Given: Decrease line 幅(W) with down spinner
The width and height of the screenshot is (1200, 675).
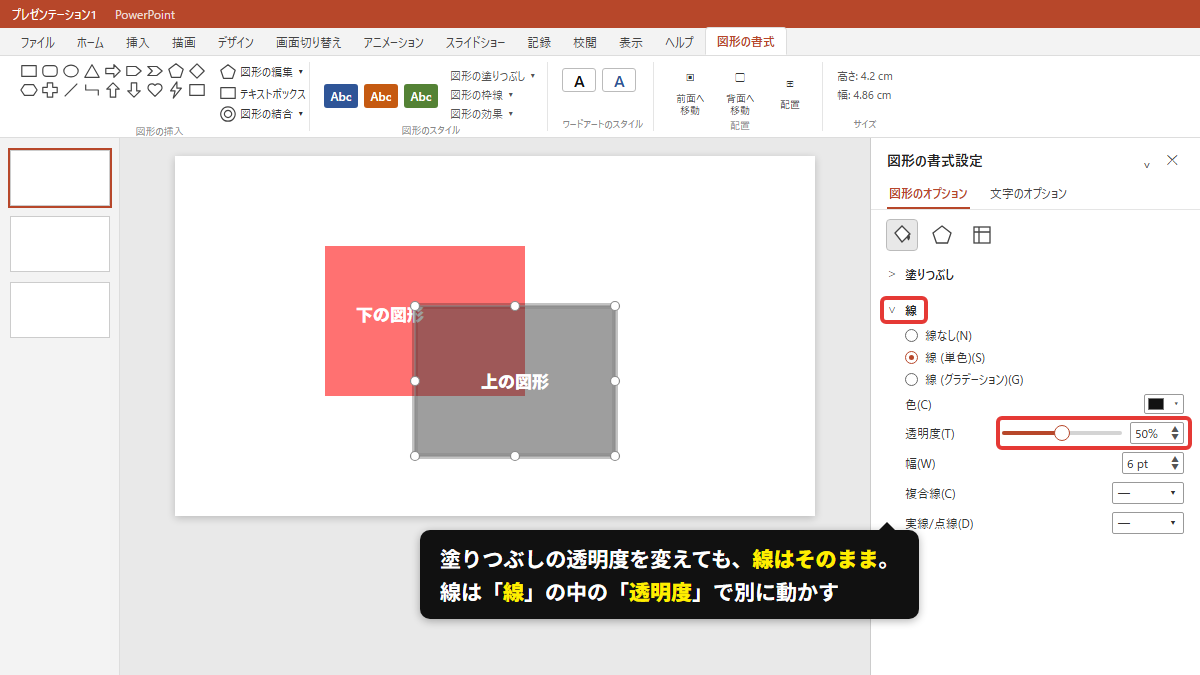Looking at the screenshot, I should (x=1175, y=468).
